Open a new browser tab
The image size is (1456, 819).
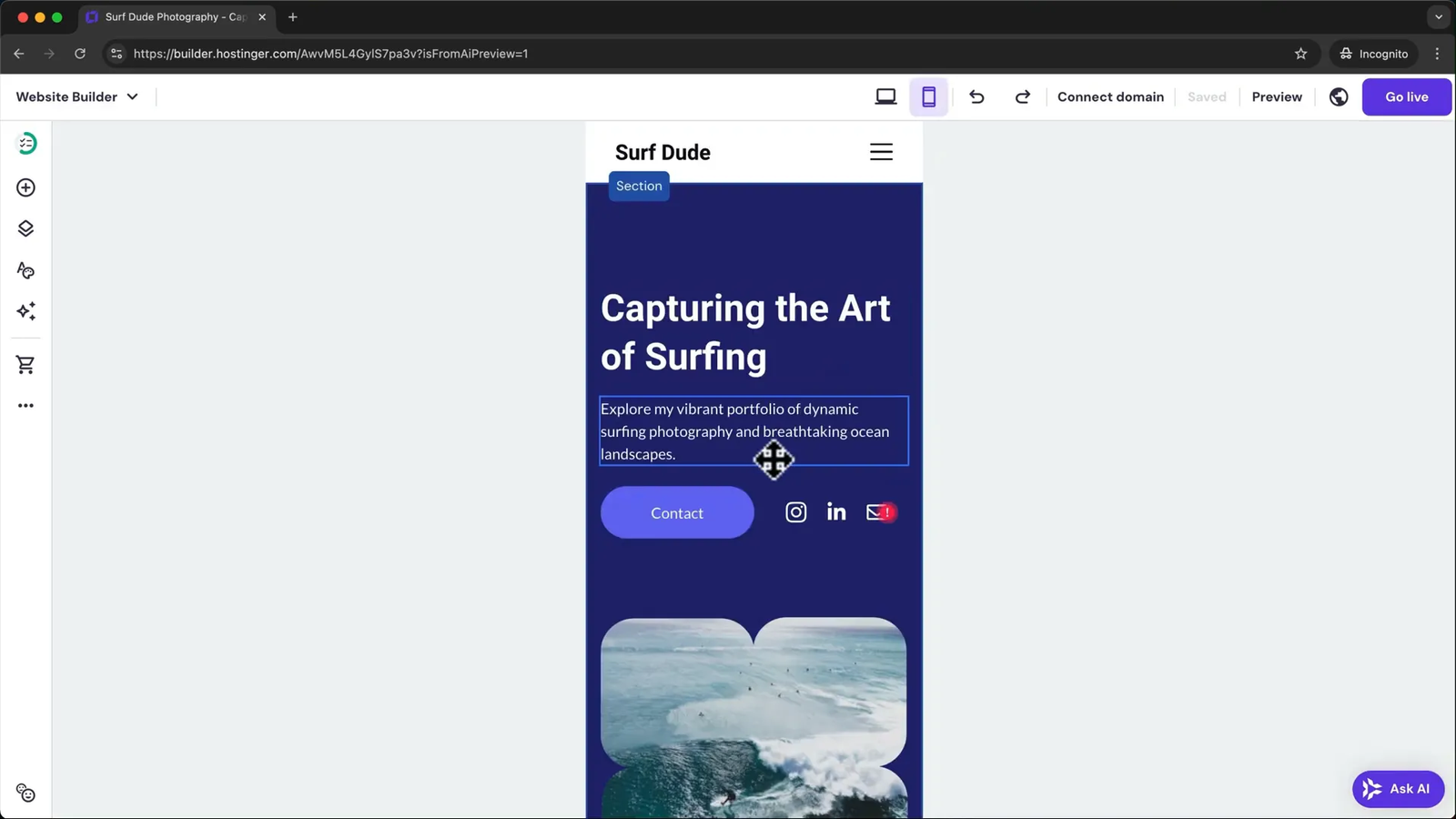(x=293, y=17)
